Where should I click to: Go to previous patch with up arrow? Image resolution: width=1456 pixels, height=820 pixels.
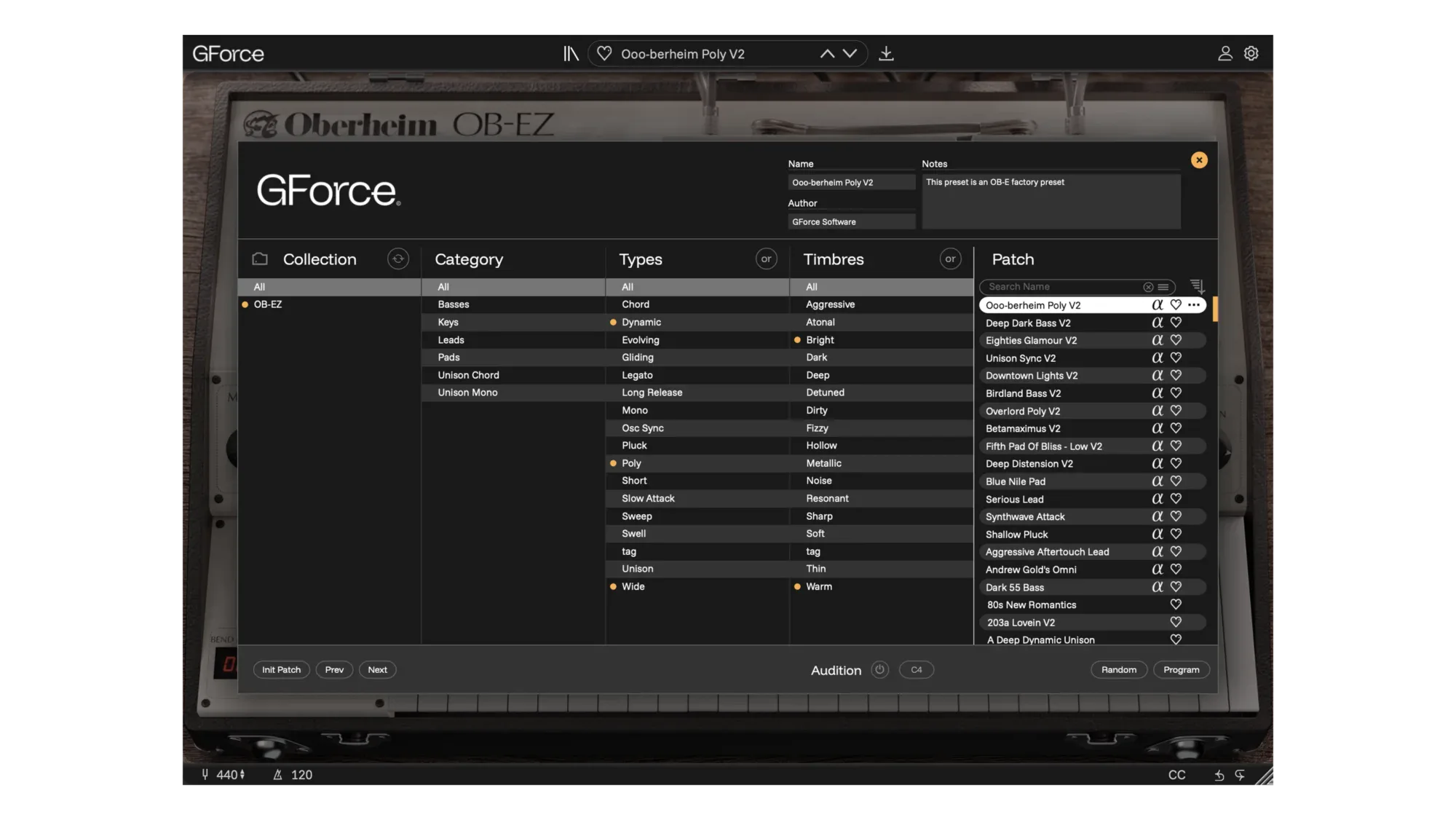click(827, 54)
